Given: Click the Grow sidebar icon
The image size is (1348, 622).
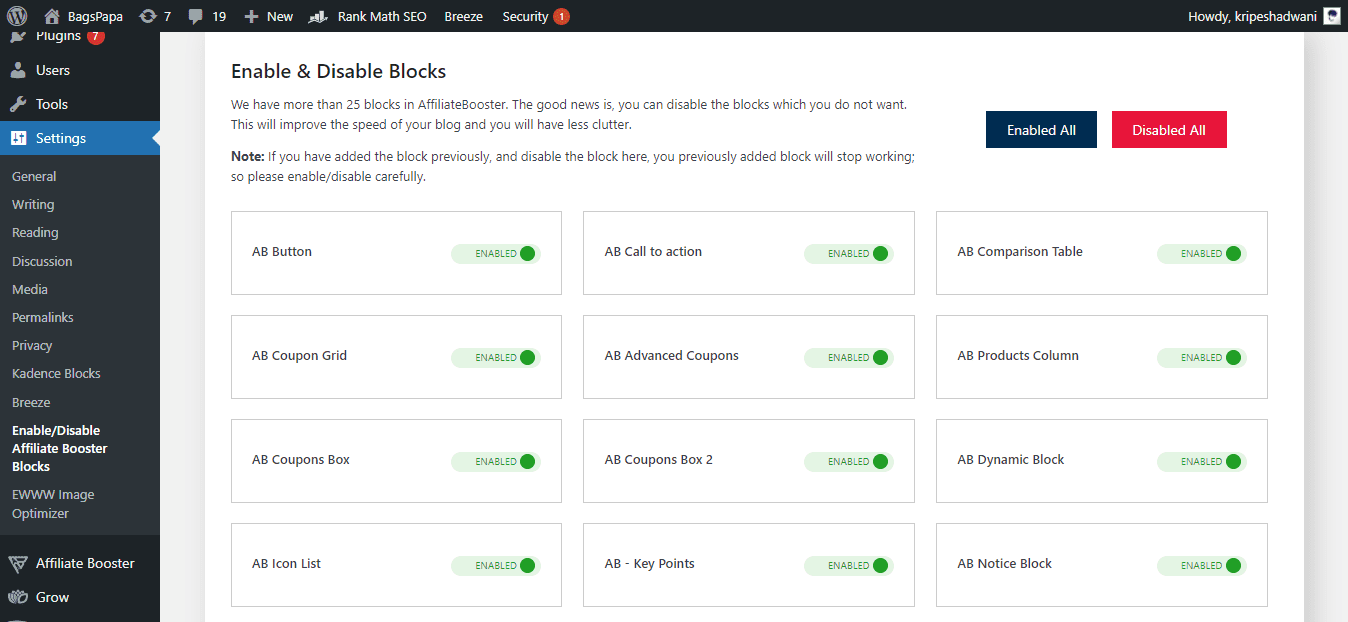Looking at the screenshot, I should (x=18, y=597).
